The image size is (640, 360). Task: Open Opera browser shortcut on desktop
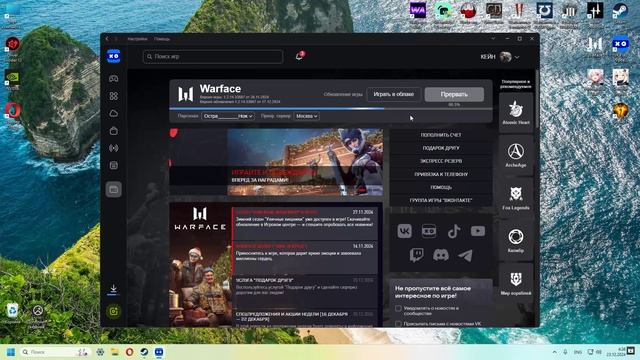(13, 110)
